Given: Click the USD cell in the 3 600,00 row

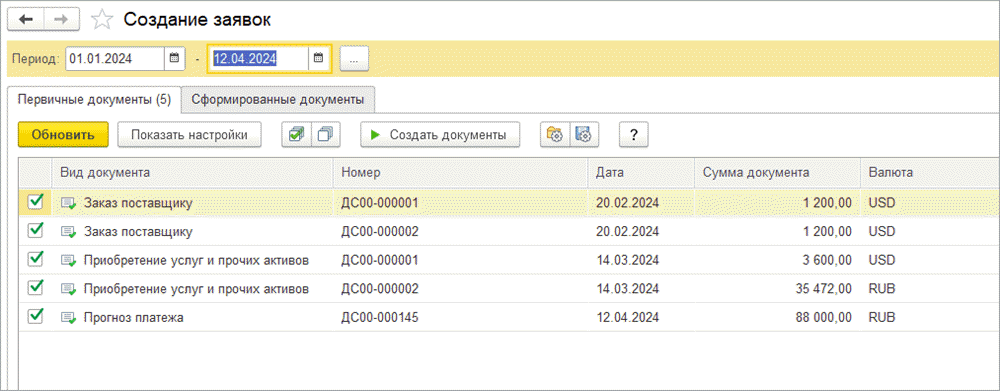Looking at the screenshot, I should [x=882, y=260].
